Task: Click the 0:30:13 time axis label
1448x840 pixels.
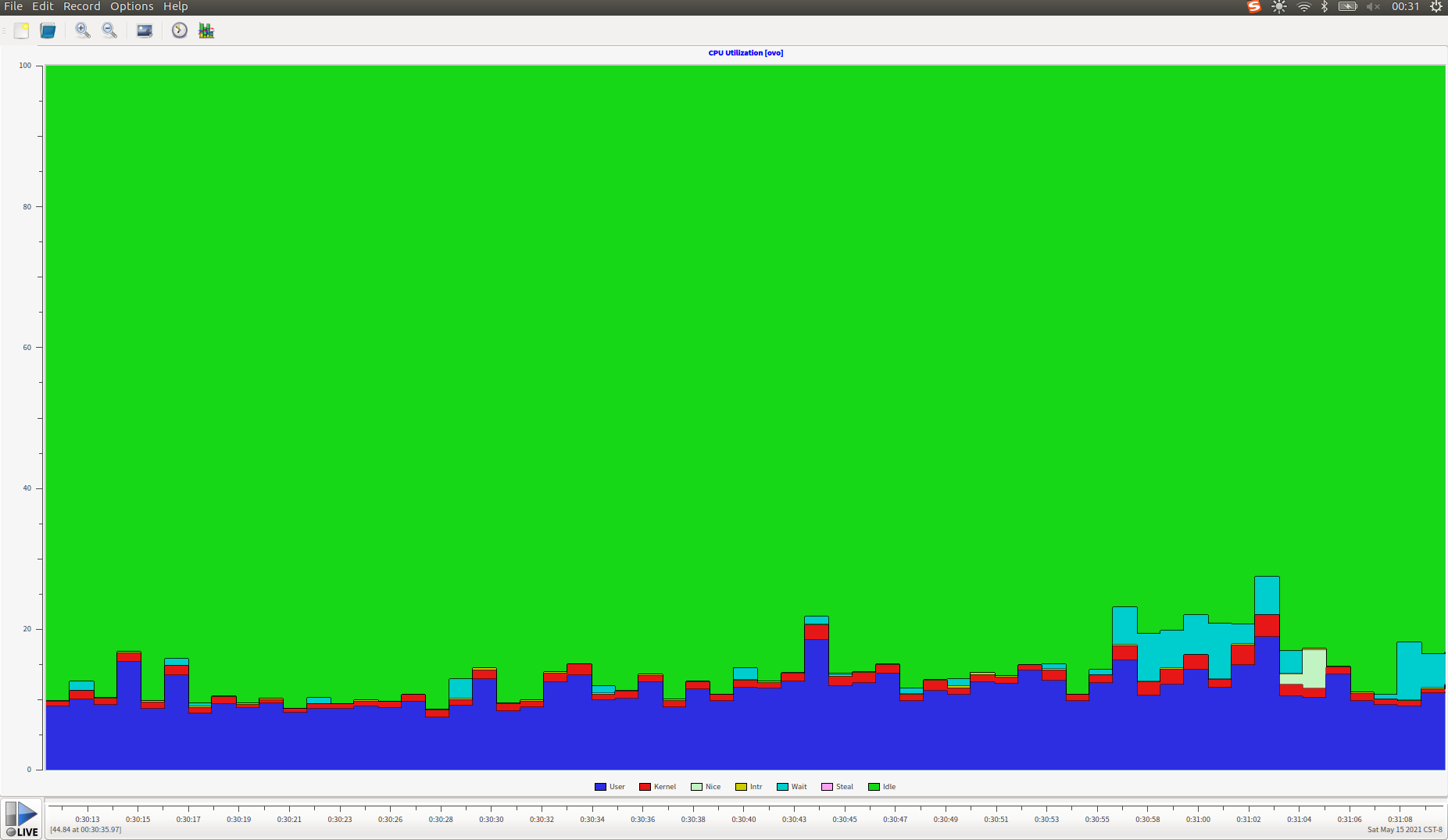Action: (88, 820)
